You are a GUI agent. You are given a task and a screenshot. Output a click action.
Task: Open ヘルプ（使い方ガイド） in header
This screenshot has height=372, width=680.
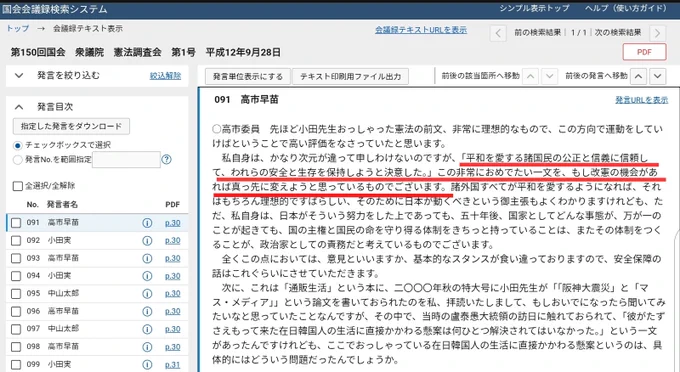[x=626, y=8]
